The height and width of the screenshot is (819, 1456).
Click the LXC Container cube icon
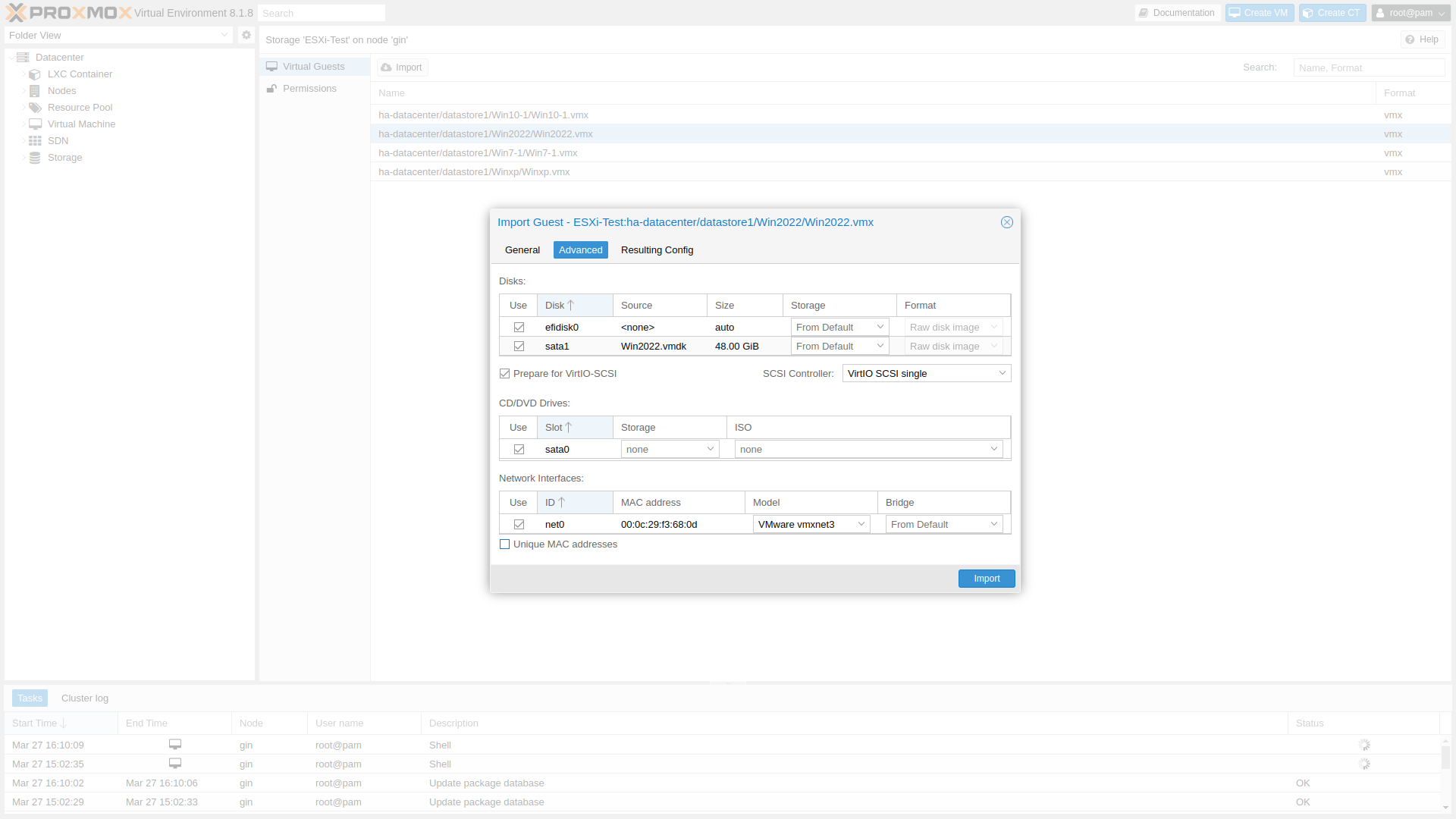tap(34, 74)
